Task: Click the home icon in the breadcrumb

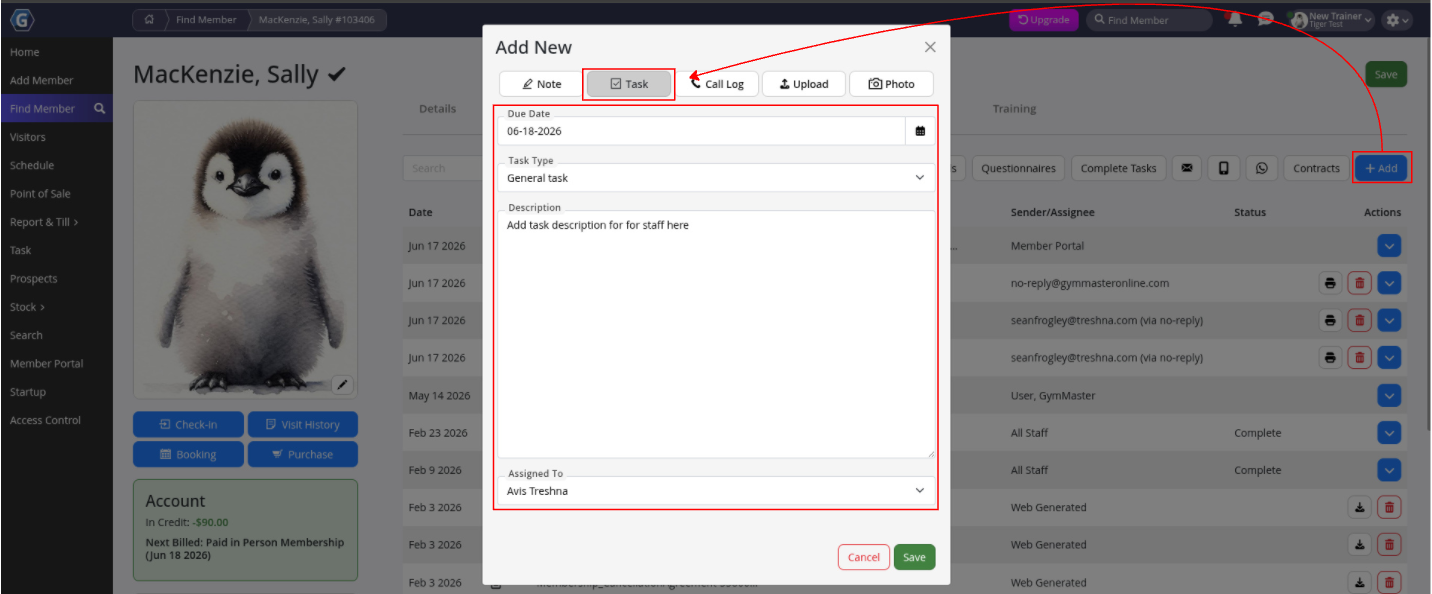Action: pos(149,19)
